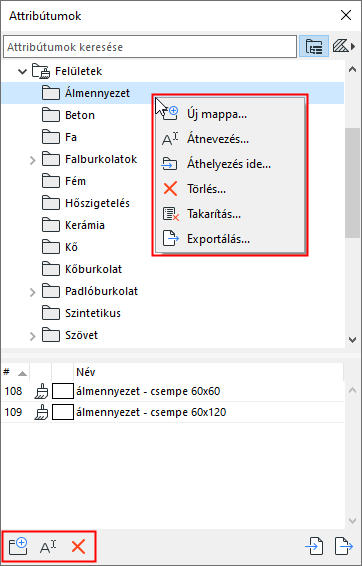Click the folder tree scroll-up arrow
This screenshot has height=566, width=362.
click(352, 70)
